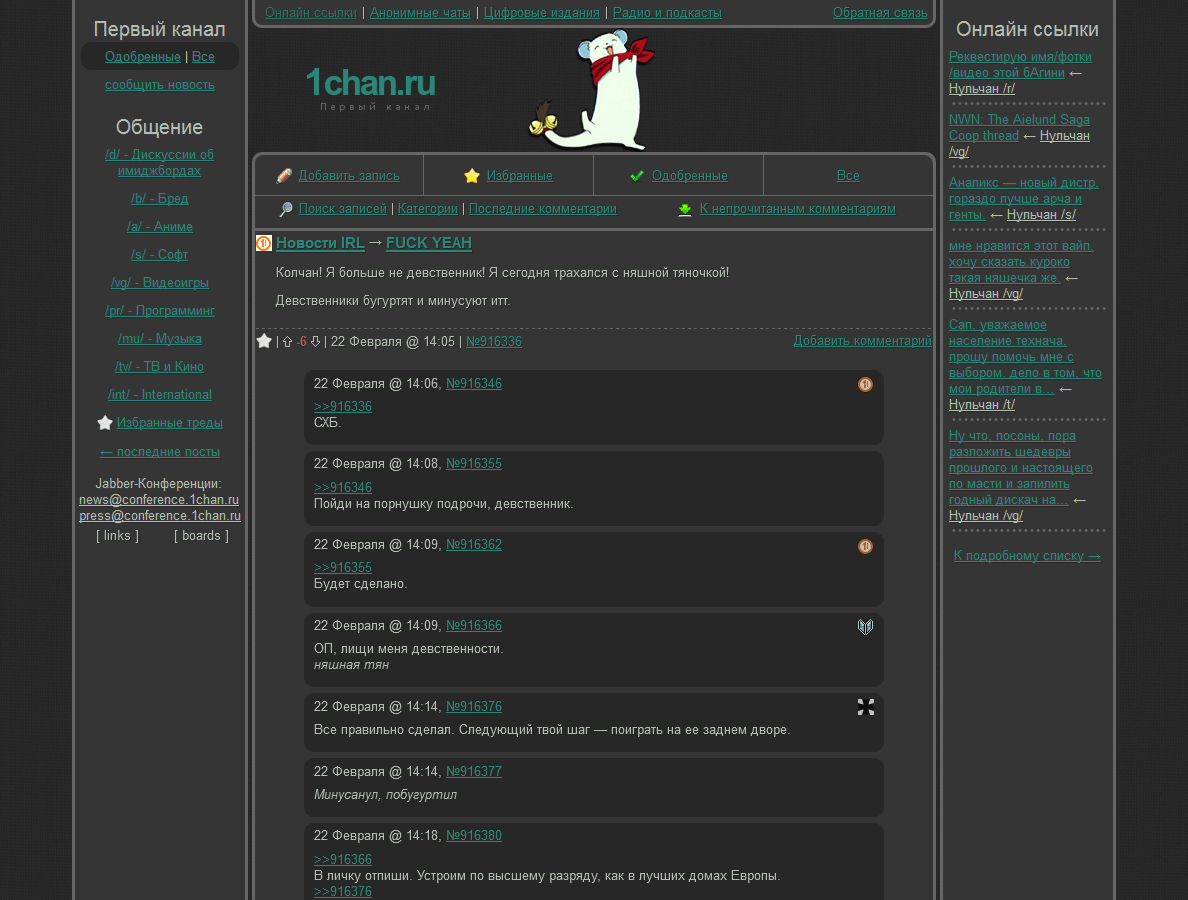Open the /pr/ - Программинг board
Viewport: 1188px width, 900px height.
(160, 311)
